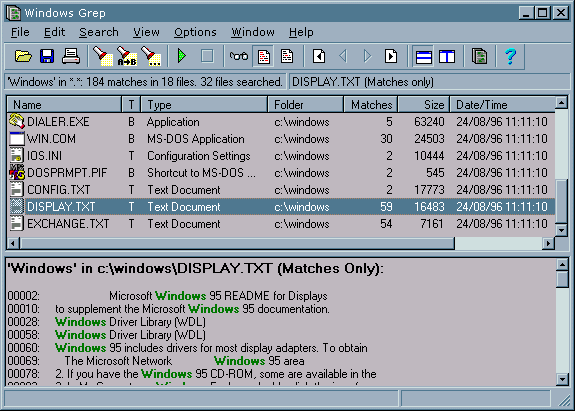Click the file list vertical scrollbar thumb
The width and height of the screenshot is (575, 411).
point(561,201)
